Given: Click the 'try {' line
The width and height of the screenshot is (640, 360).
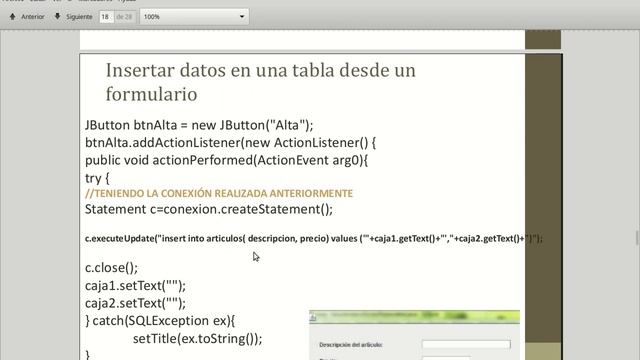Looking at the screenshot, I should click(x=97, y=178).
